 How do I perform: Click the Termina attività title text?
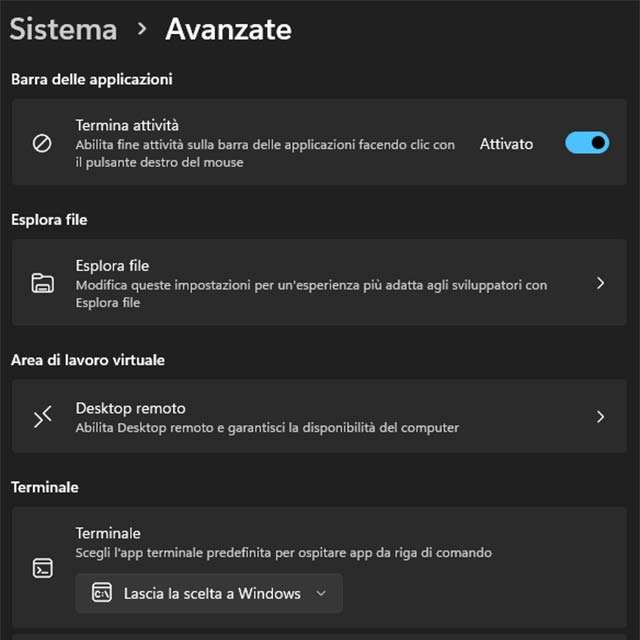click(x=127, y=125)
